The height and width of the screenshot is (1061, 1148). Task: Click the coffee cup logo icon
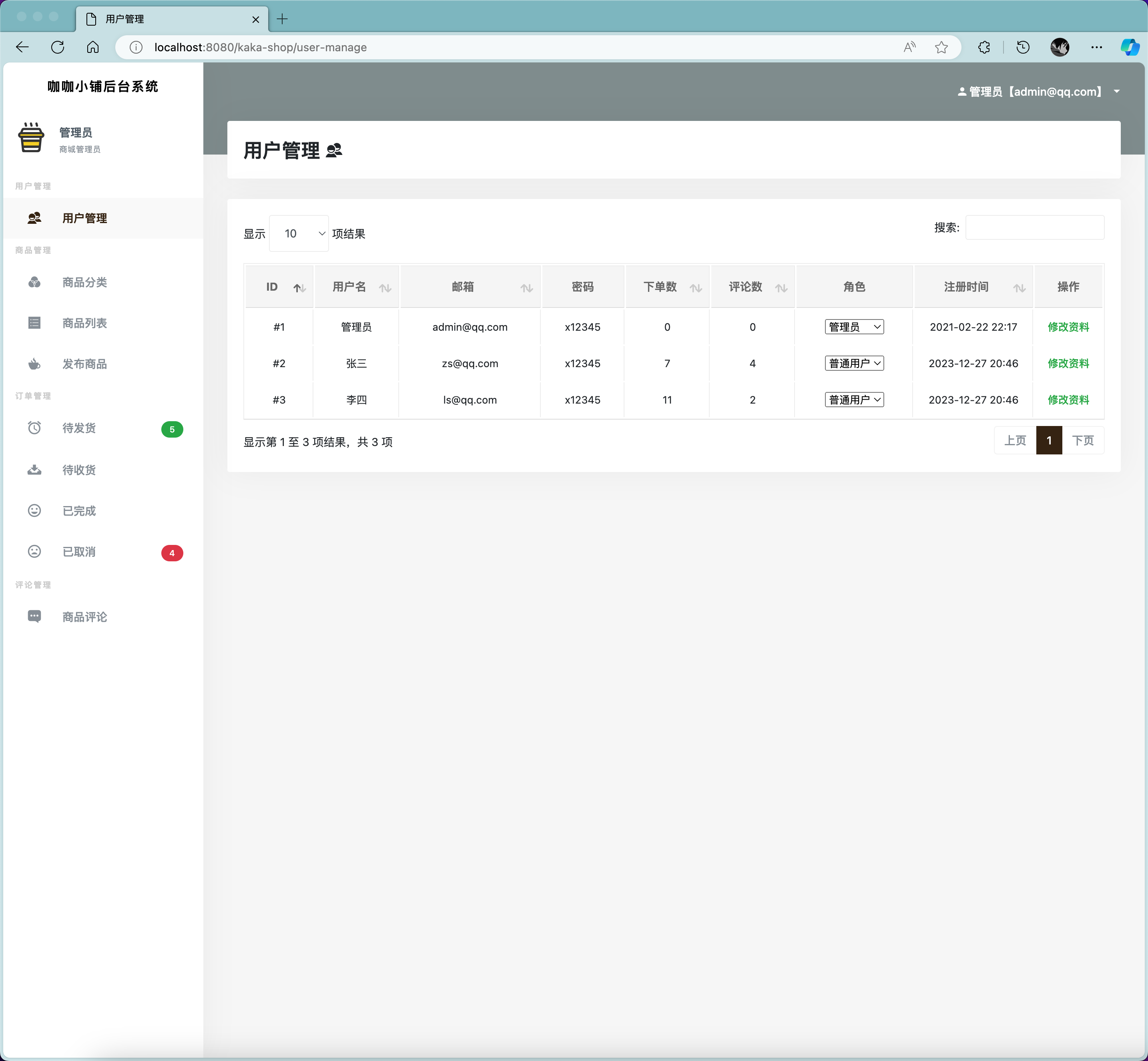click(x=31, y=138)
